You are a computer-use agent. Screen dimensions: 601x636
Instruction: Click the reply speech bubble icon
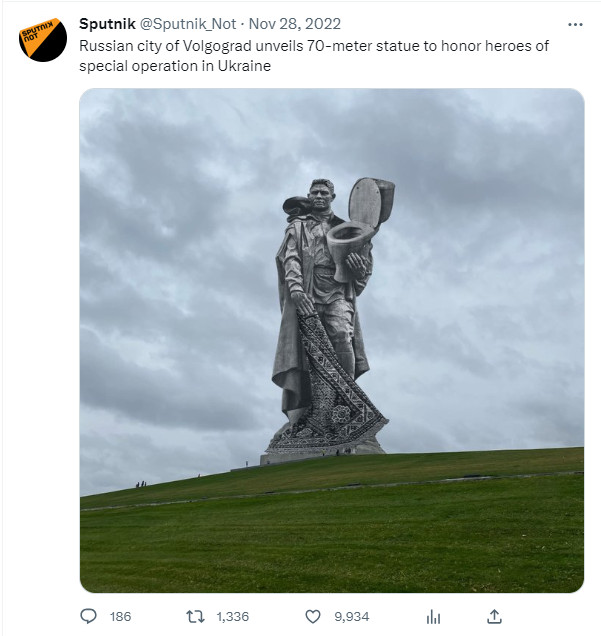tap(88, 616)
